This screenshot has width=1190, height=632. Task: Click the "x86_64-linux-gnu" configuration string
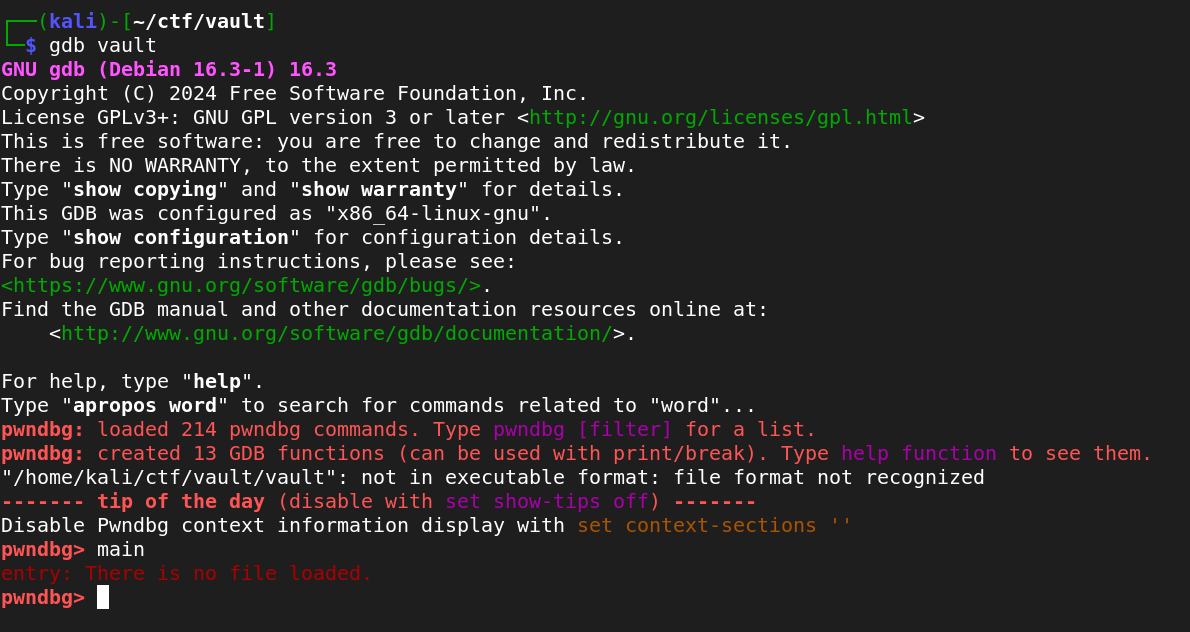point(439,213)
